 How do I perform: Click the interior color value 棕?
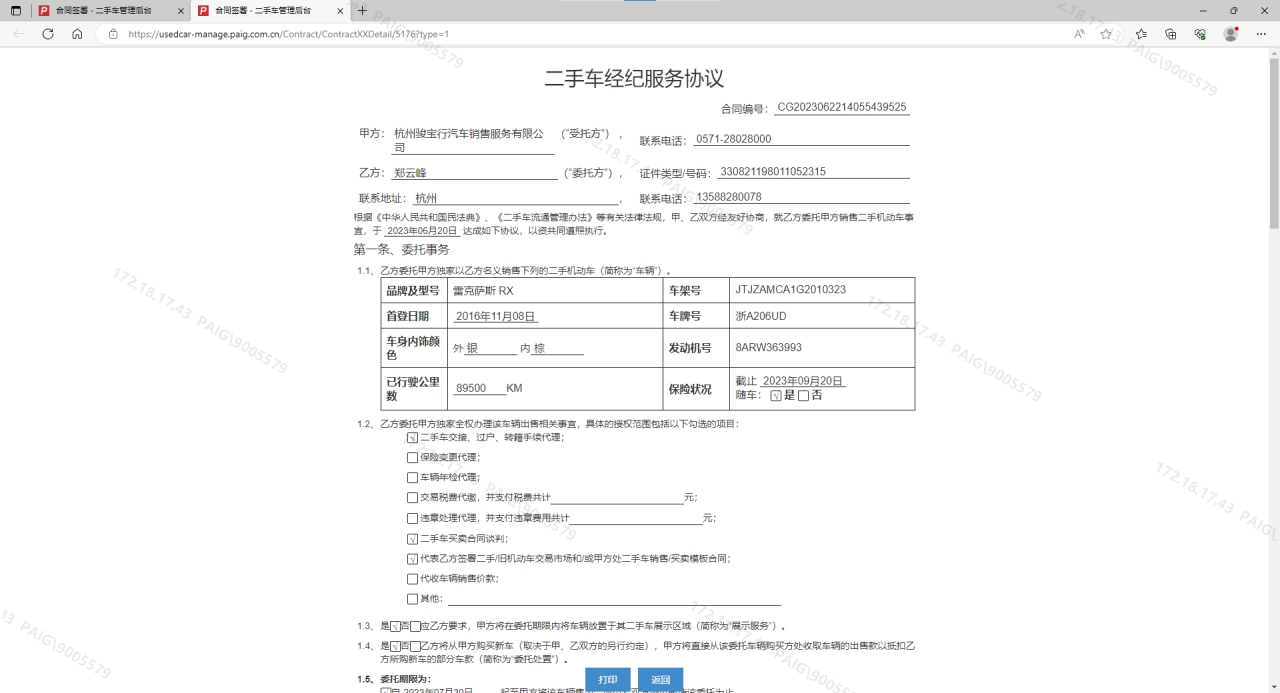(539, 349)
